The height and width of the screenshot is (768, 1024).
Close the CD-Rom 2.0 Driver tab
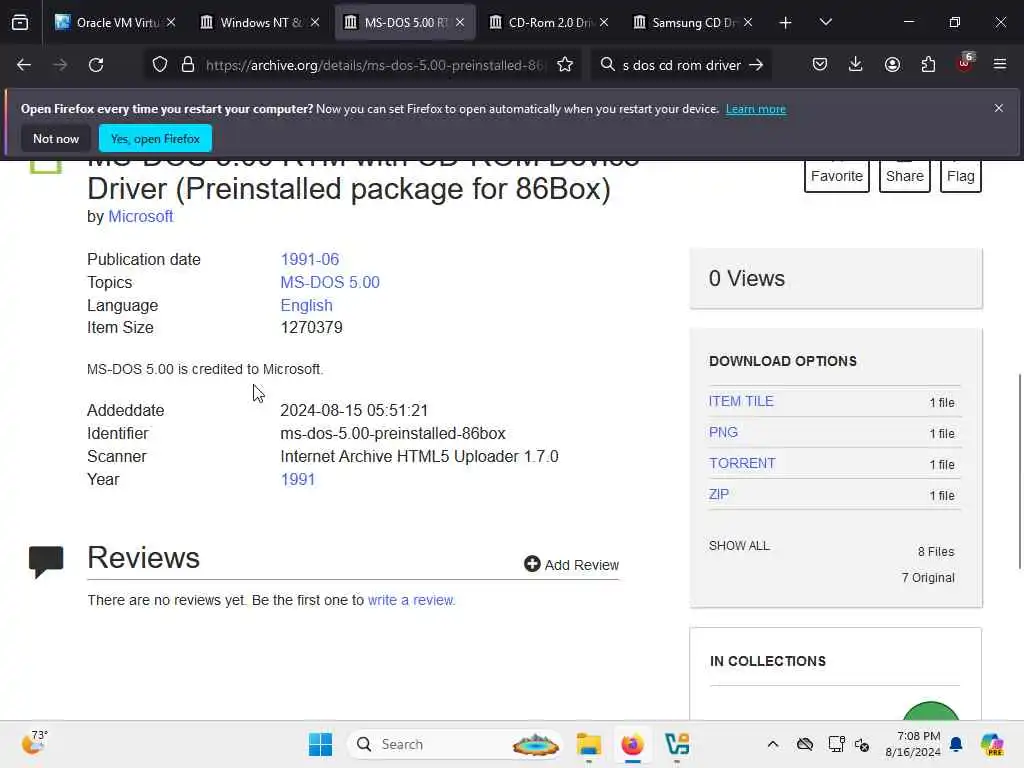coord(604,22)
